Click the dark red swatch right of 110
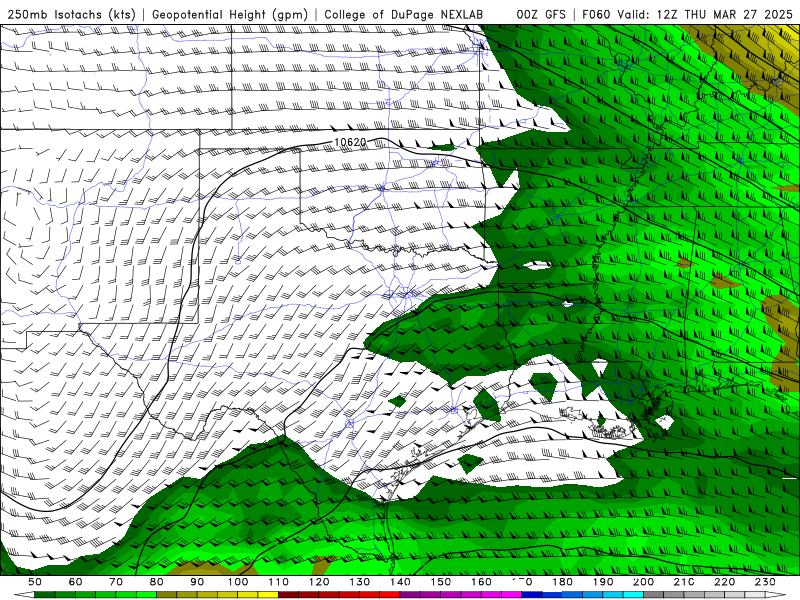Image resolution: width=800 pixels, height=600 pixels. (x=288, y=595)
